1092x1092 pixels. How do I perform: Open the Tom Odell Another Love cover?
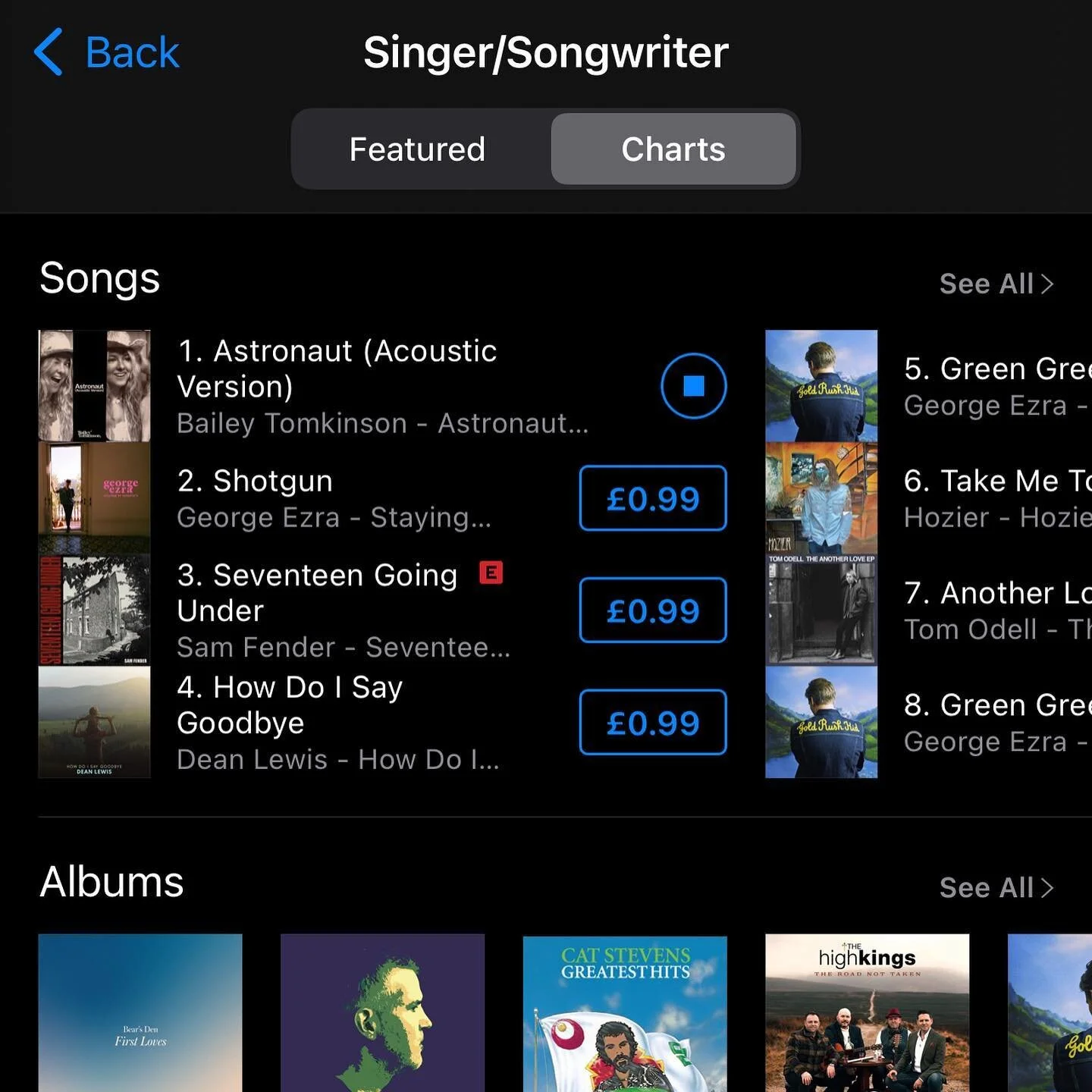pyautogui.click(x=821, y=610)
